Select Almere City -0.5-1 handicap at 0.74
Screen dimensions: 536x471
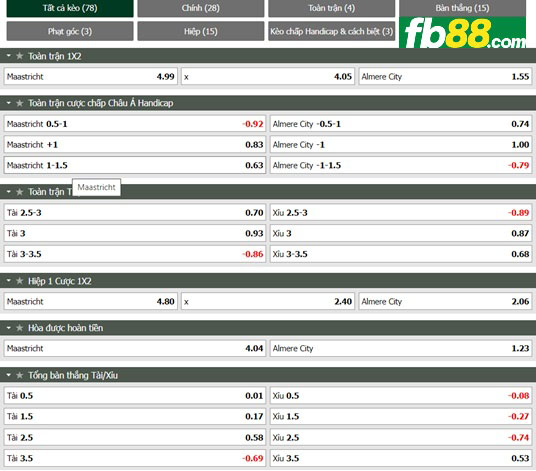401,124
